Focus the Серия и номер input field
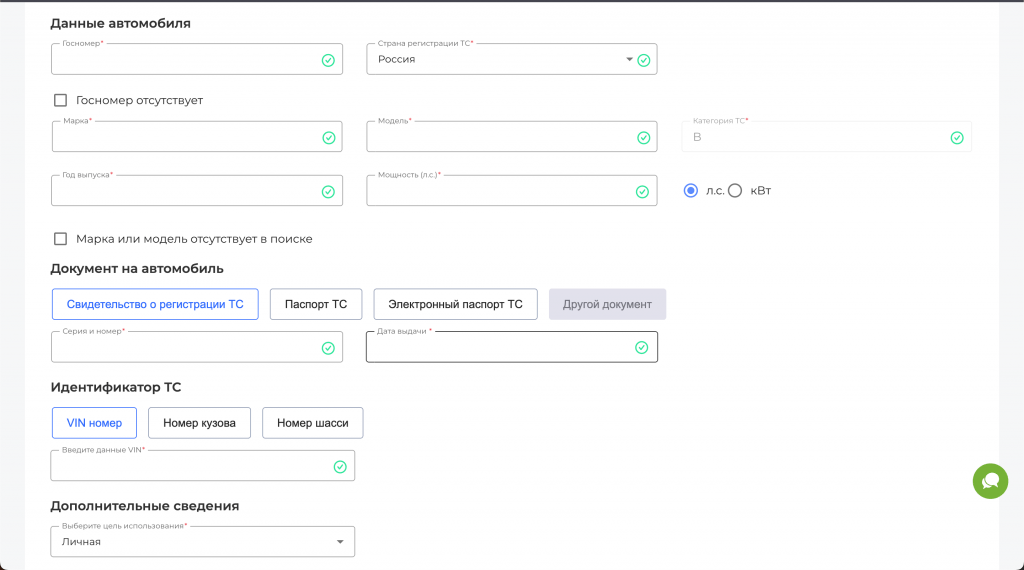Viewport: 1024px width, 570px height. (185, 348)
